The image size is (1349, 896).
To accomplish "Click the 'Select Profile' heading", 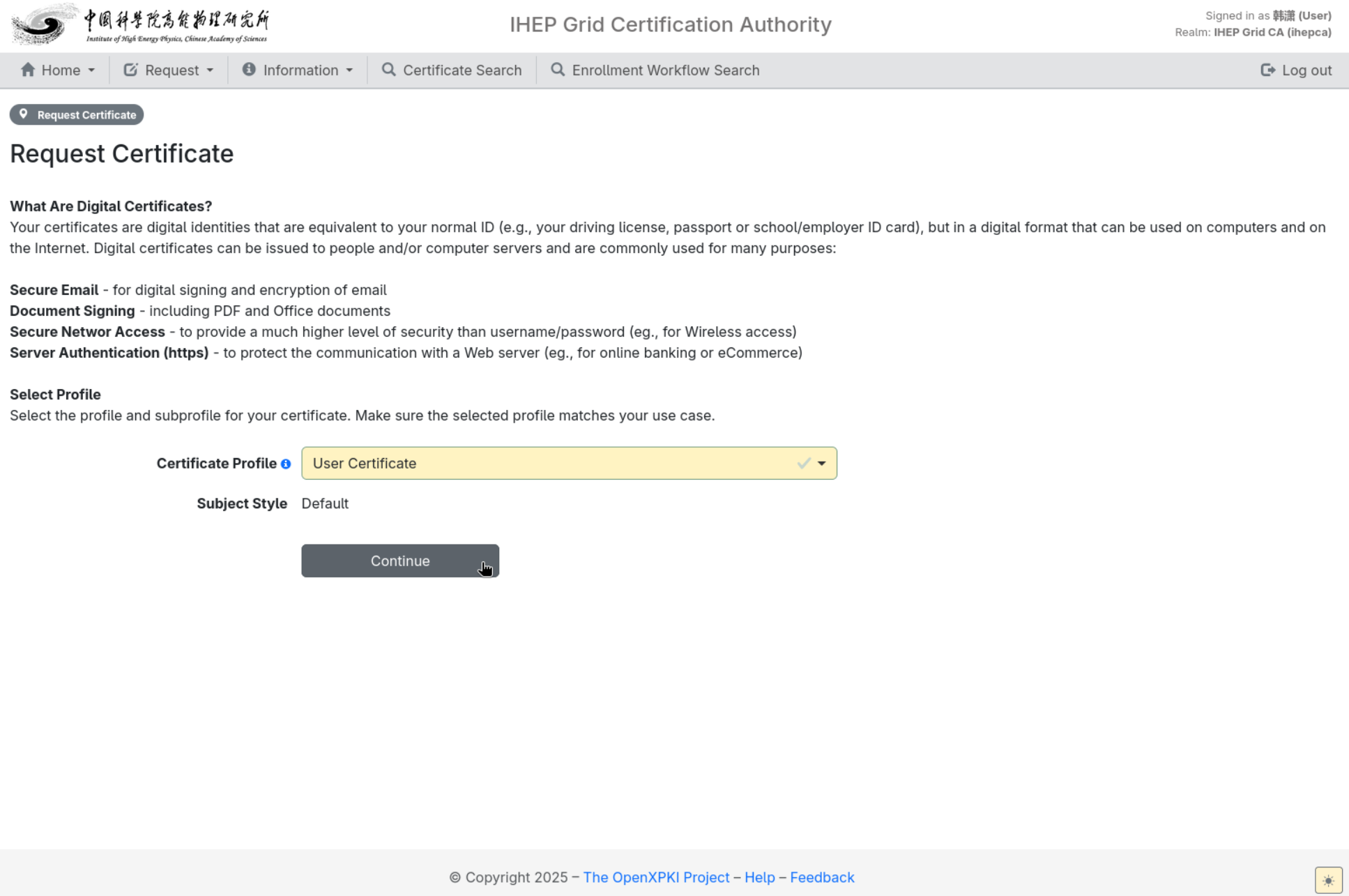I will [x=55, y=395].
